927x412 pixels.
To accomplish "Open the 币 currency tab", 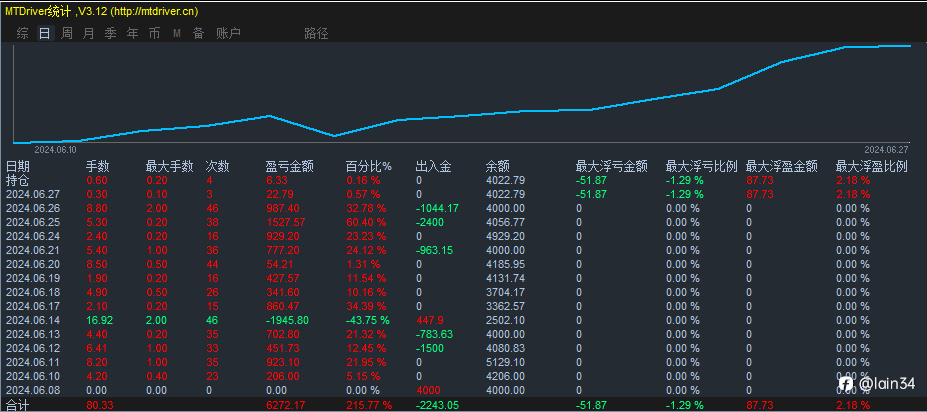I will pyautogui.click(x=154, y=34).
